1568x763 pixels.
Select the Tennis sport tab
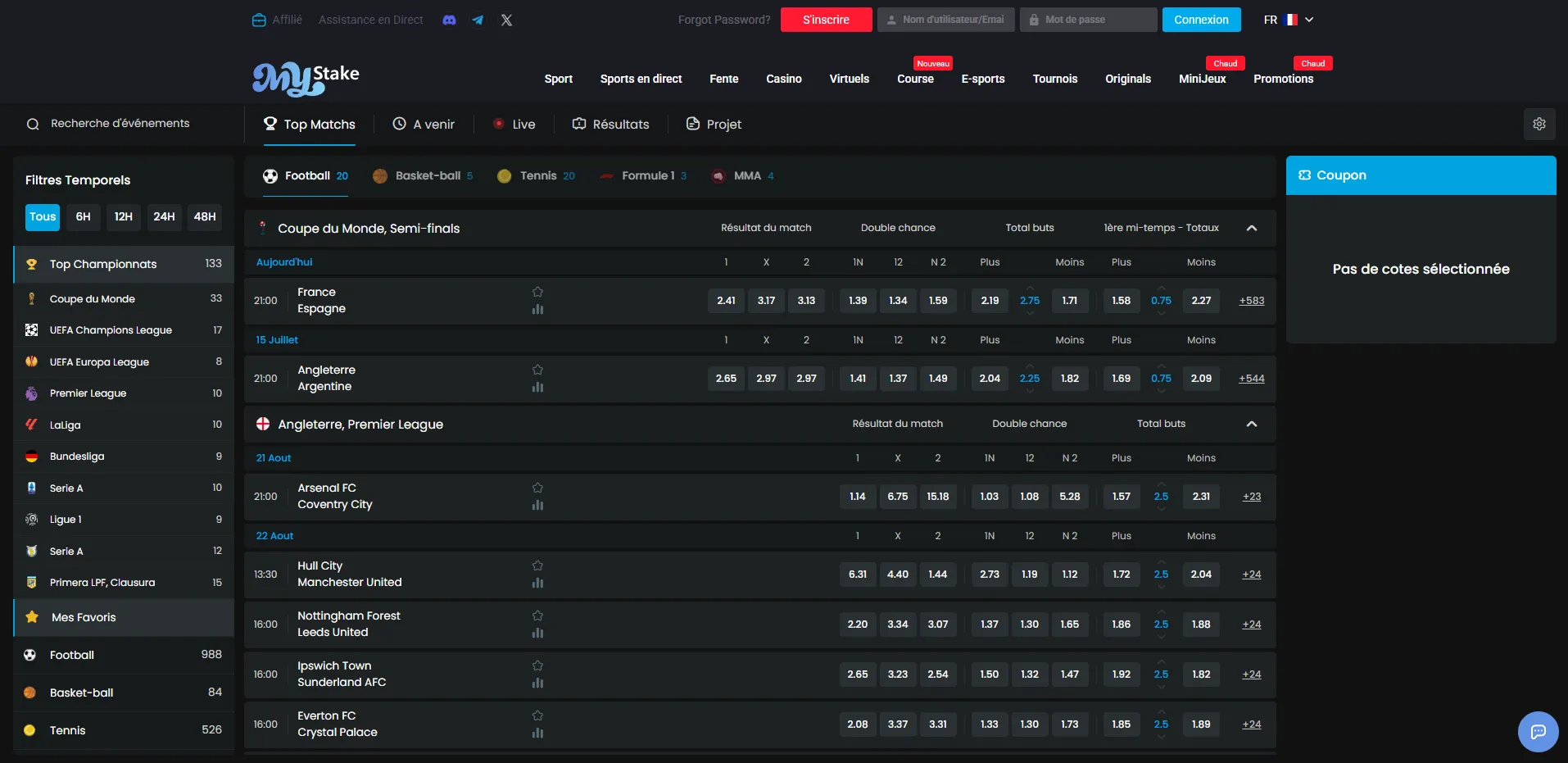tap(536, 175)
